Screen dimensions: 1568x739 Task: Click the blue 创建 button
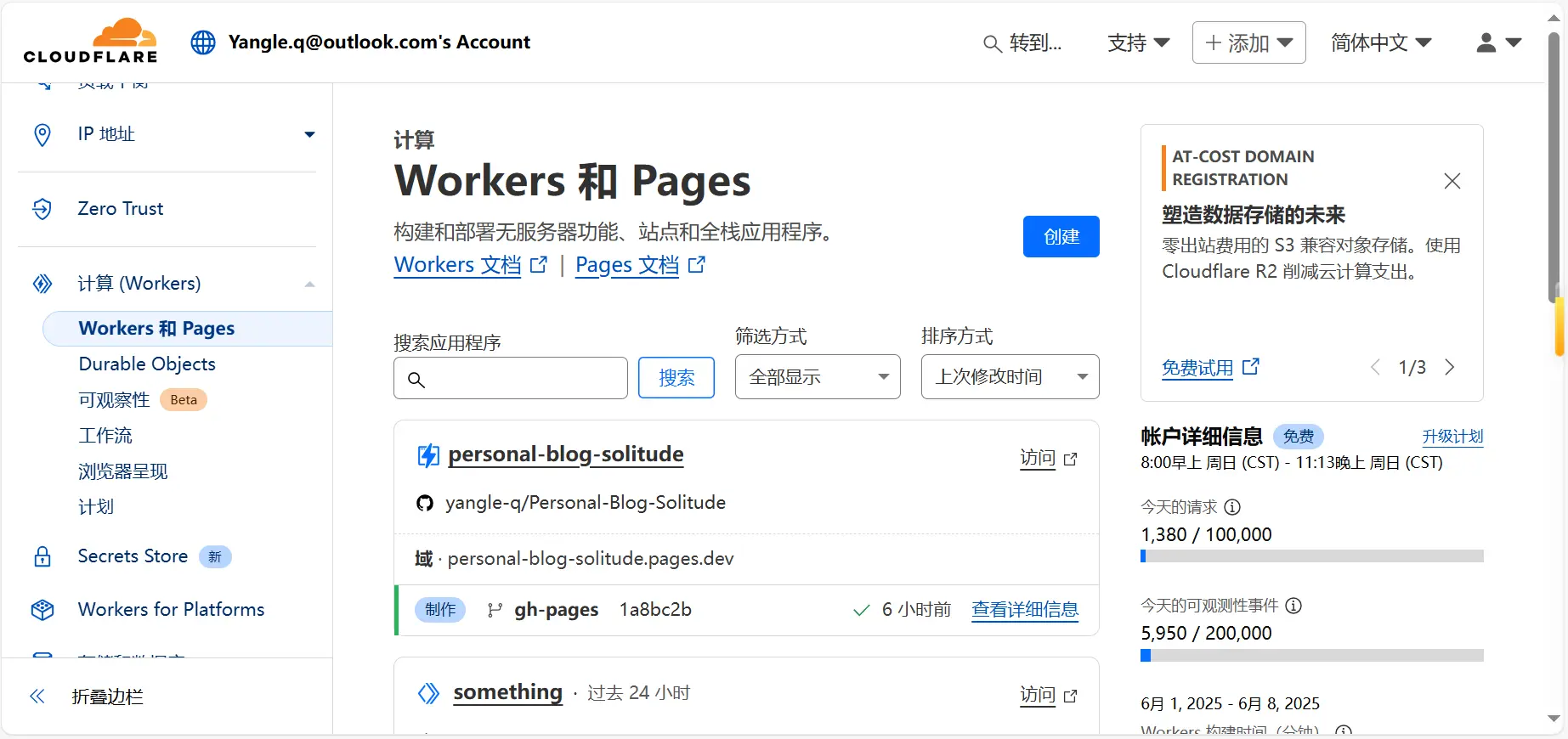coord(1061,236)
